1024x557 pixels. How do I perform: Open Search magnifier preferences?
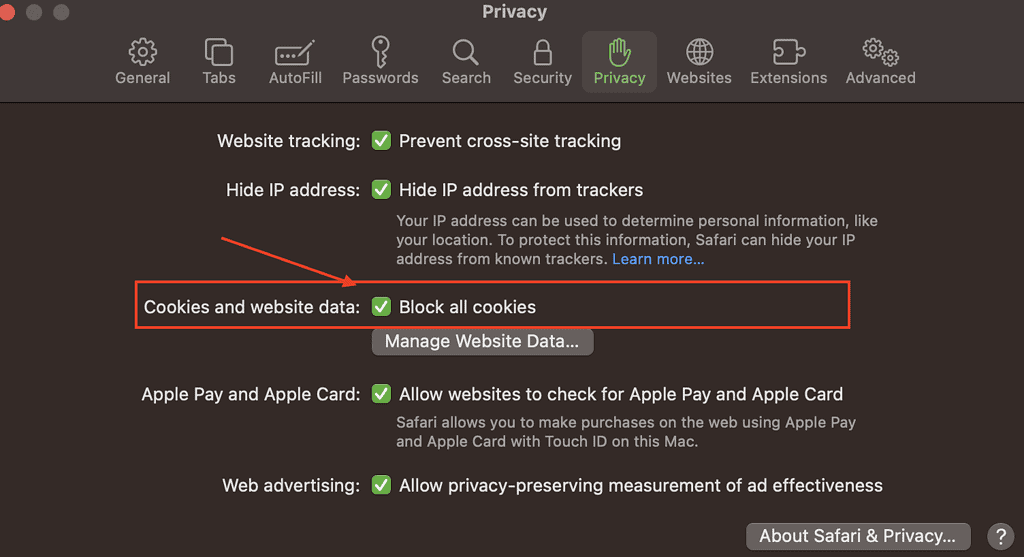[466, 52]
